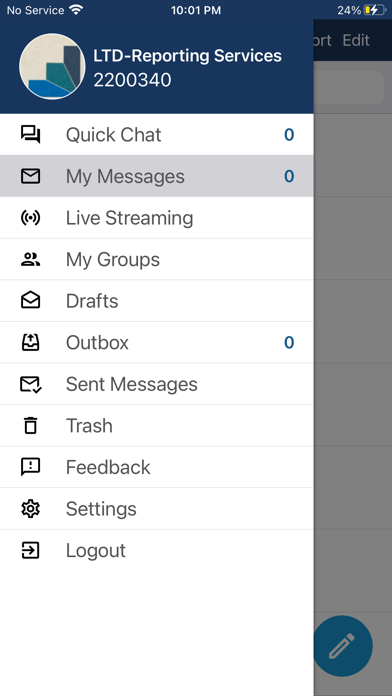The width and height of the screenshot is (392, 696).
Task: Tap the My Messages envelope icon
Action: click(x=31, y=176)
